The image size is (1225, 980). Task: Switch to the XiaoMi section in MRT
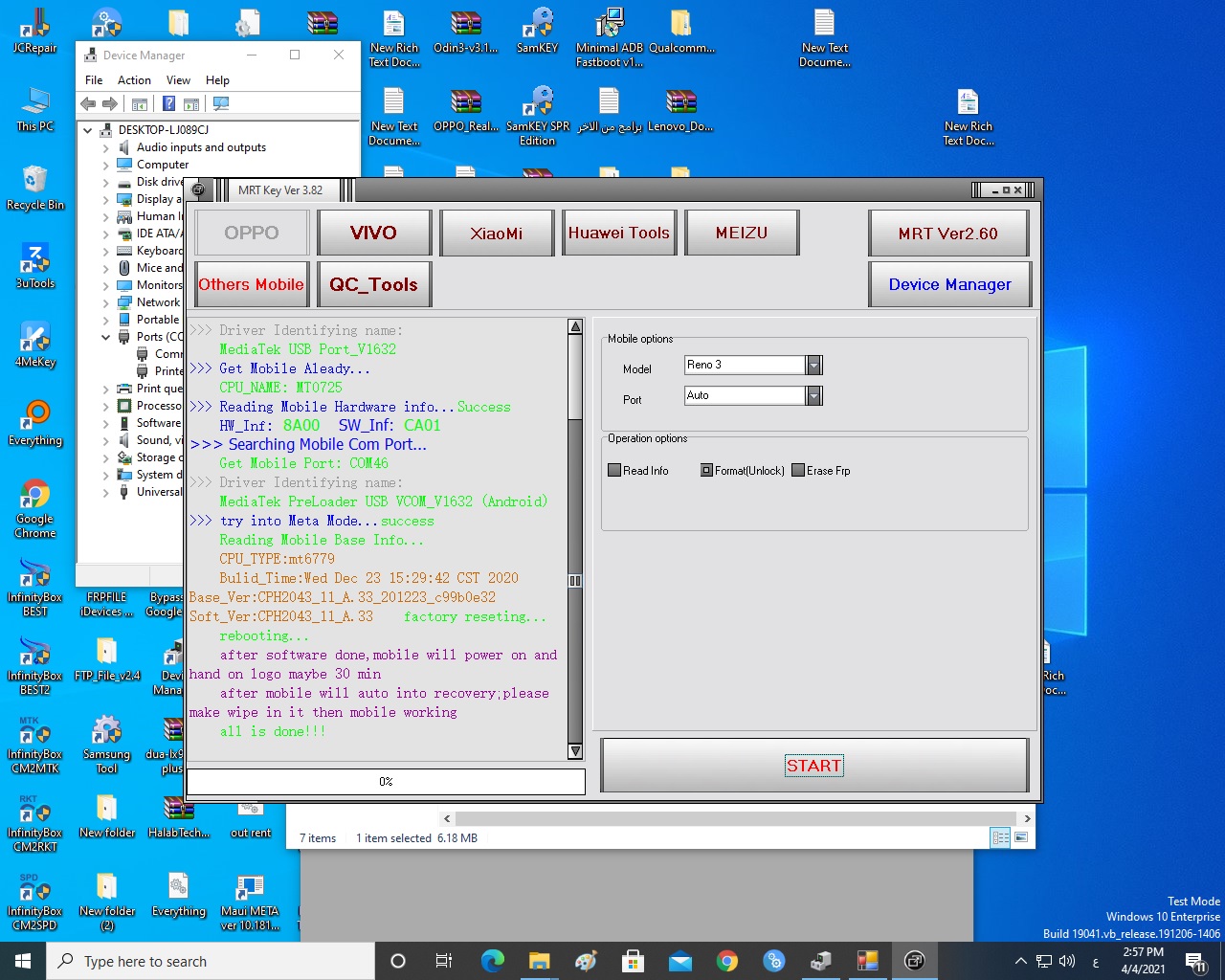click(x=497, y=233)
